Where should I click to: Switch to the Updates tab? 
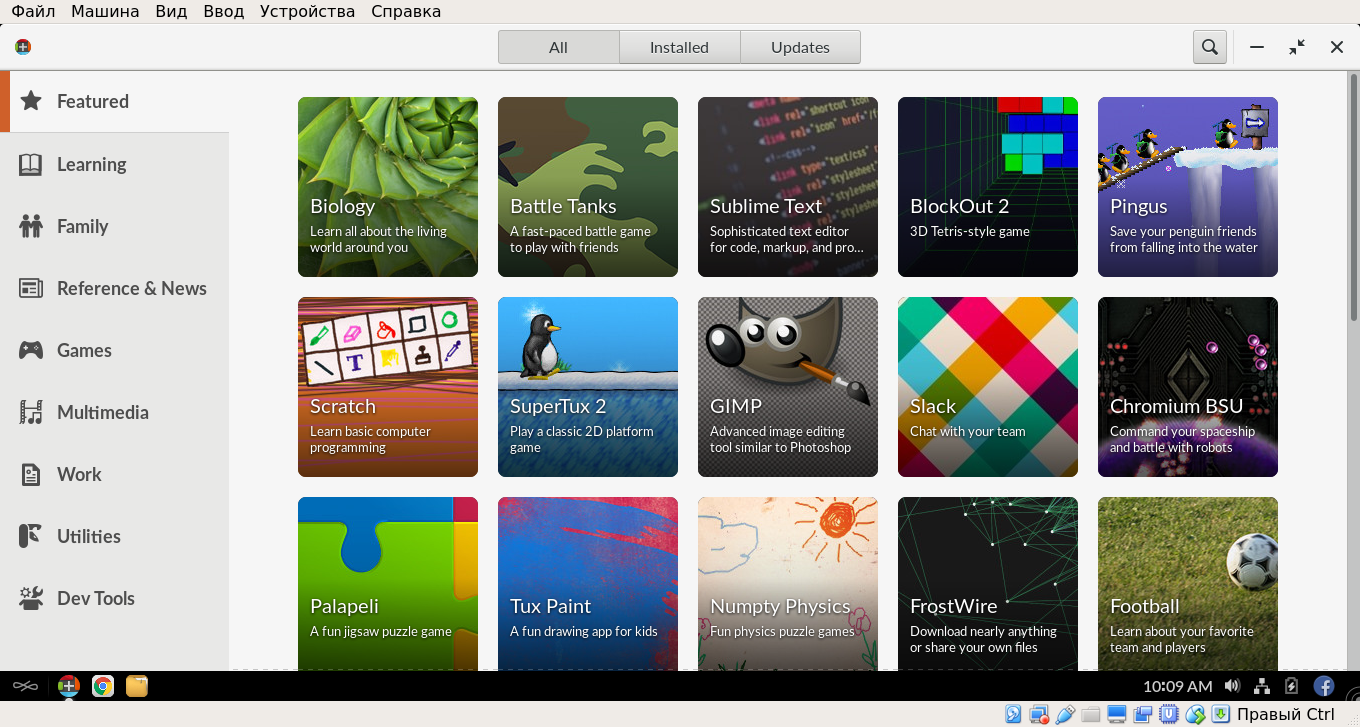coord(800,47)
